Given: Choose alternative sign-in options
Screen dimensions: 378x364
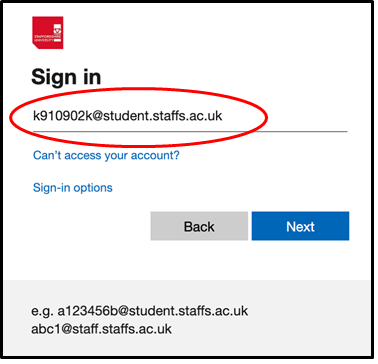Looking at the screenshot, I should (73, 190).
